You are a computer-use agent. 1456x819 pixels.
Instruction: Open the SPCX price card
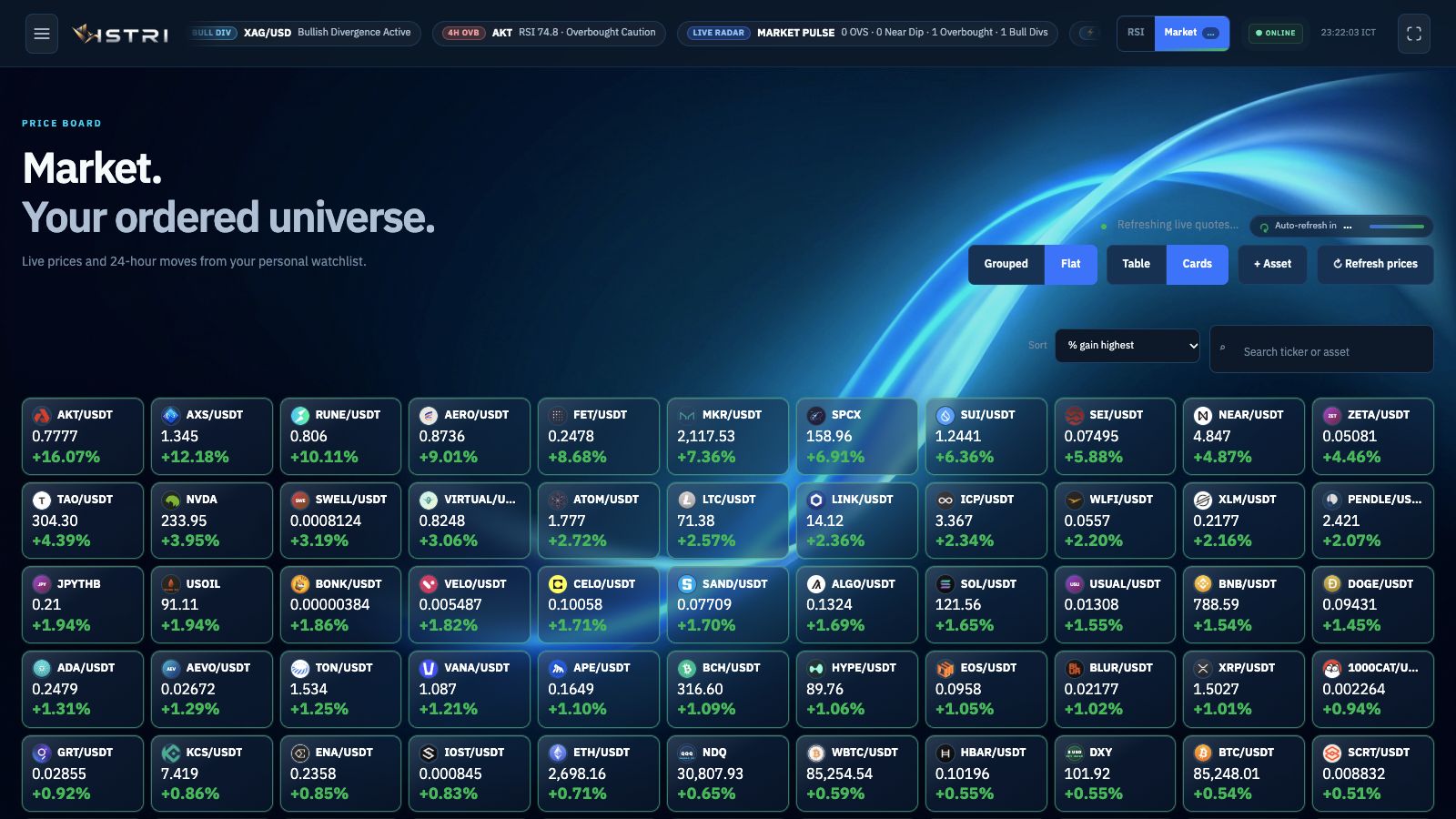tap(856, 436)
